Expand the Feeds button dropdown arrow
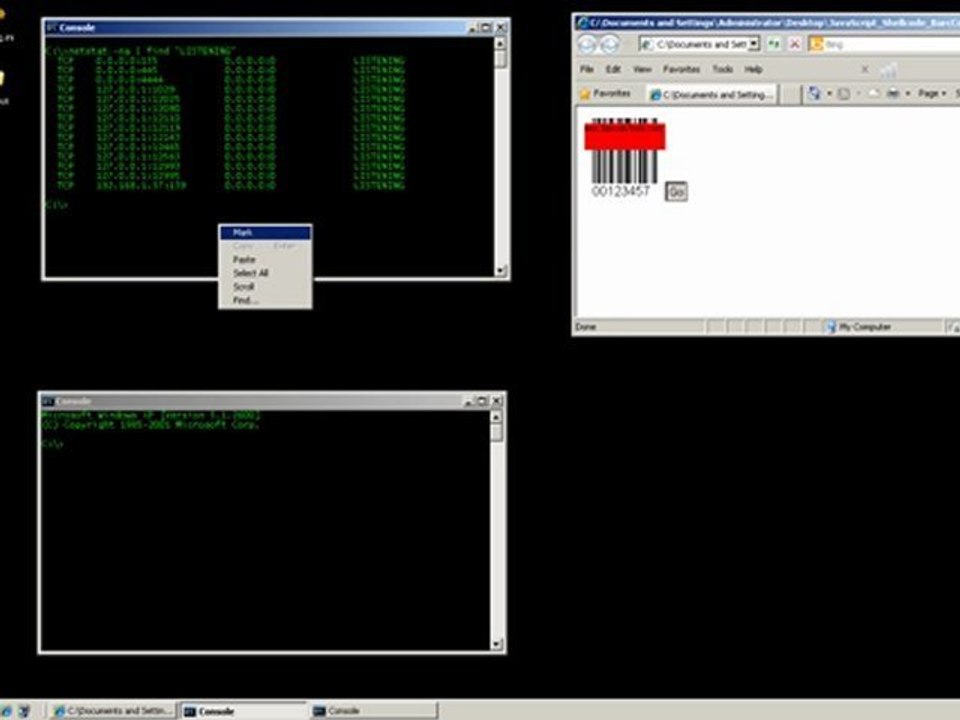Viewport: 960px width, 720px height. [x=858, y=94]
